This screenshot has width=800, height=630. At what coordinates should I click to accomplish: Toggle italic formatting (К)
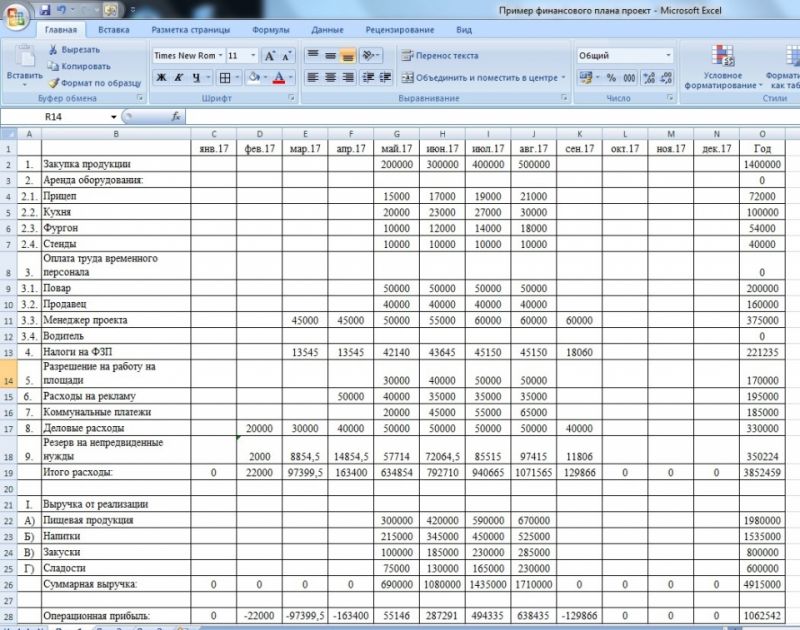179,78
